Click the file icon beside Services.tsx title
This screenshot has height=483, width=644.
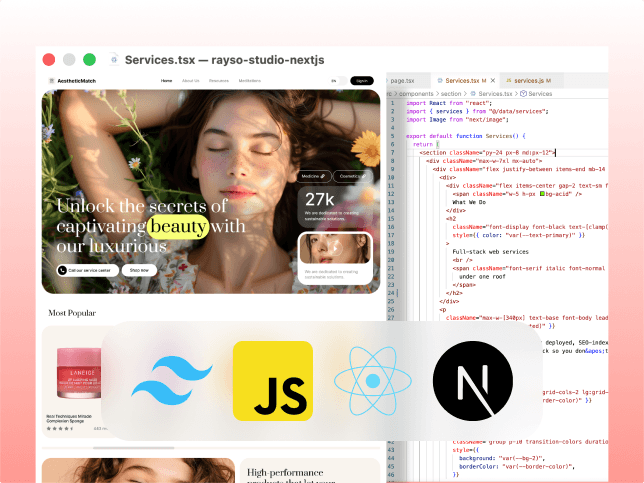point(114,60)
